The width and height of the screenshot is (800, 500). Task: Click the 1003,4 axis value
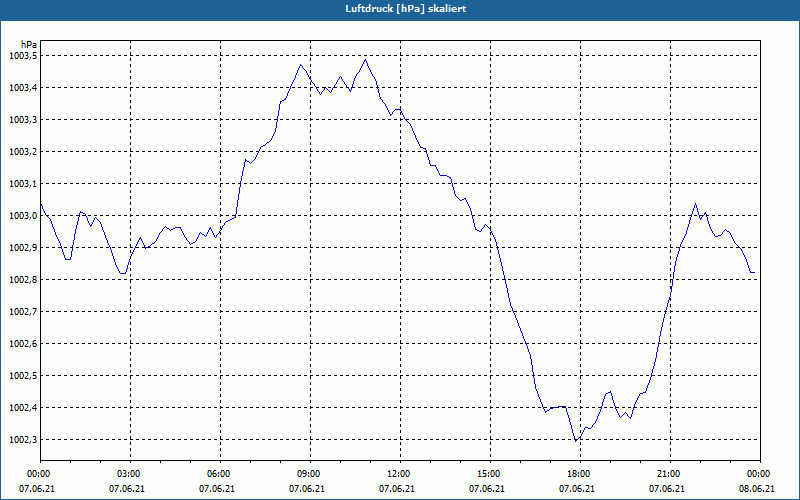click(23, 88)
